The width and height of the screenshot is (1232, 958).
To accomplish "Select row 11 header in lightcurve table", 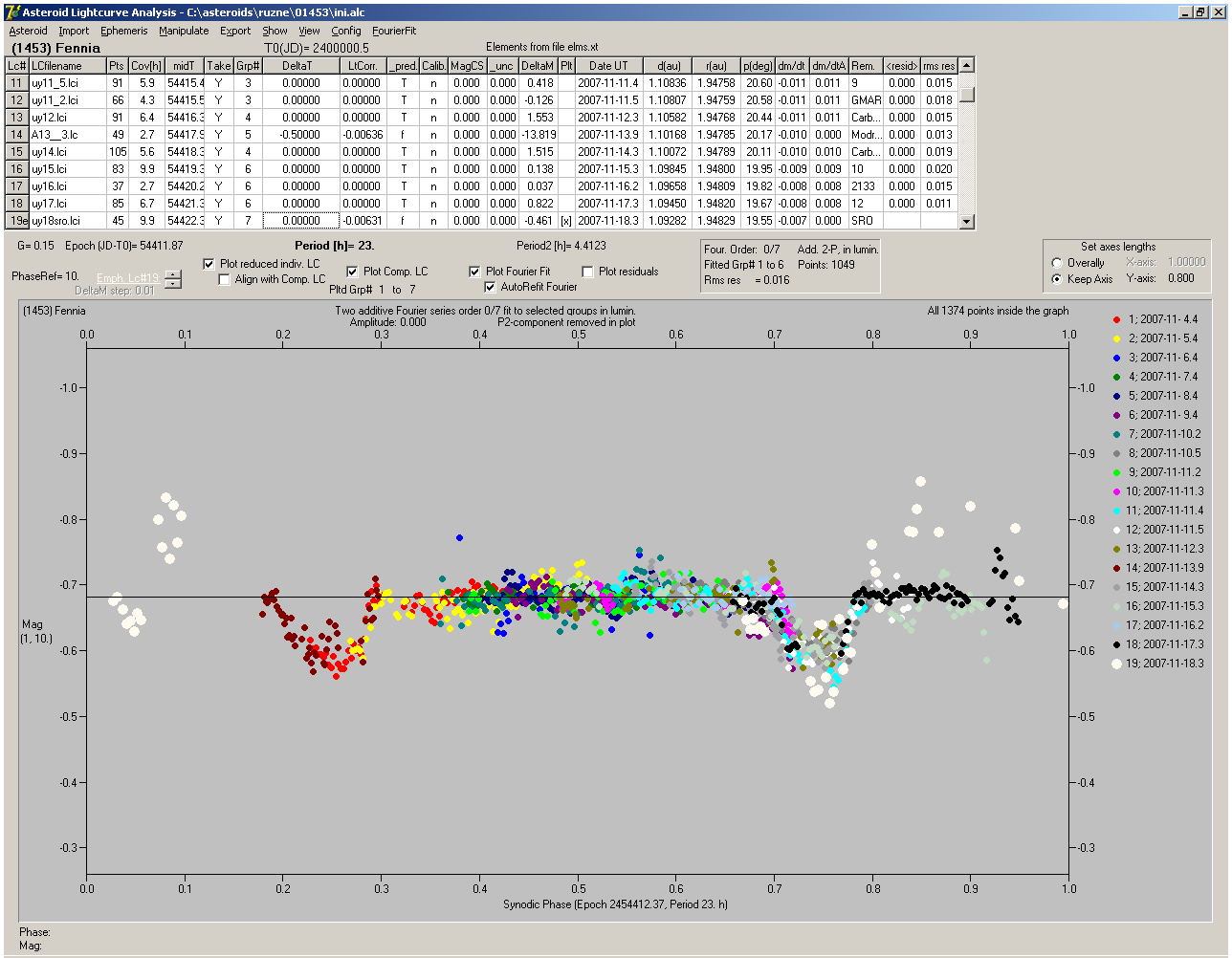I will (17, 83).
